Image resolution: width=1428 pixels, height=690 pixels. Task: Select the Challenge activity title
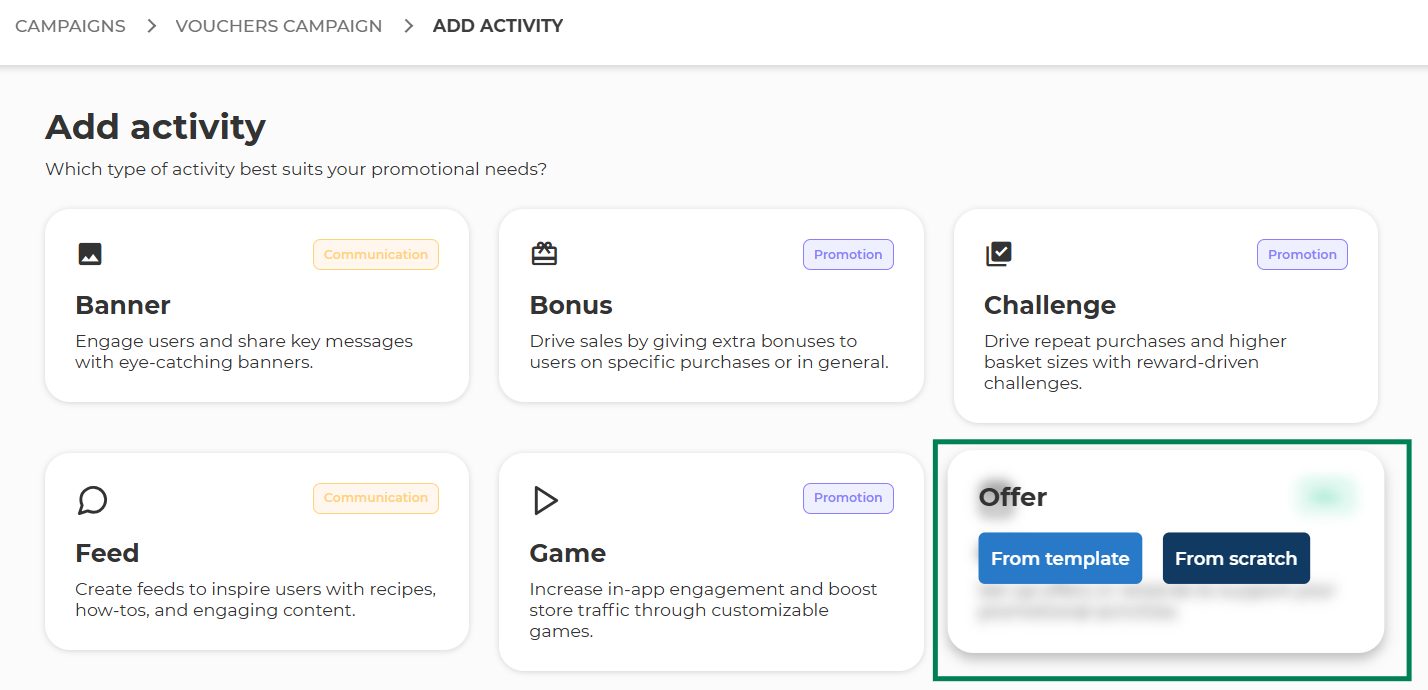[1050, 305]
